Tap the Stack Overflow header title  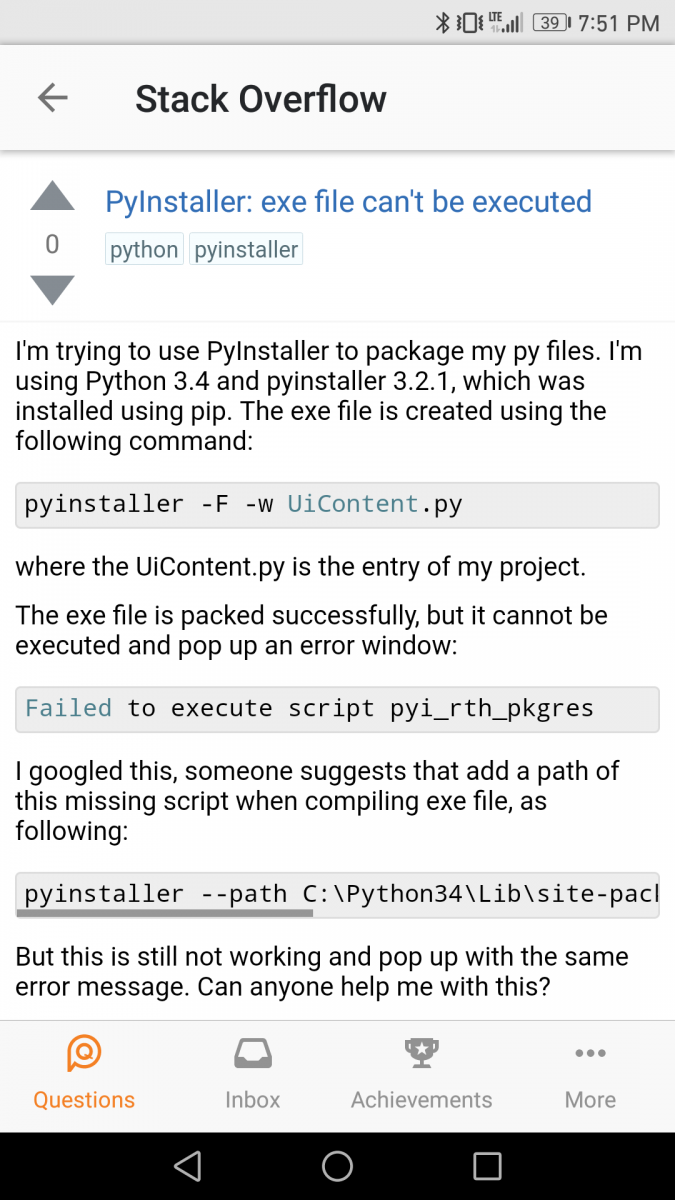260,99
